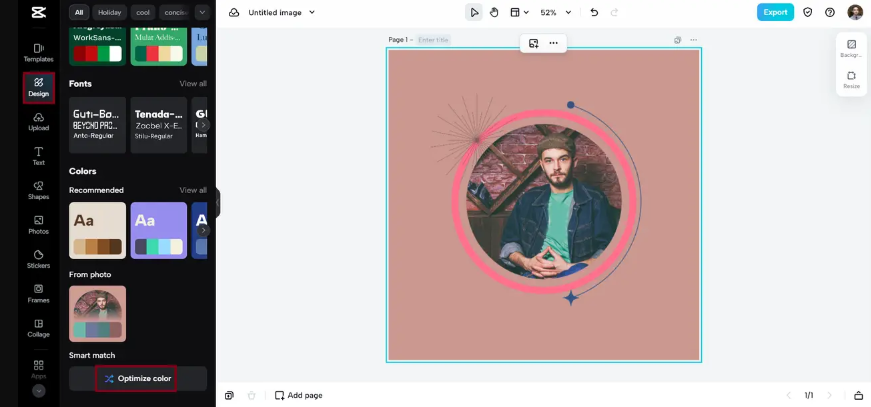The image size is (871, 407).
Task: Open the layout view dropdown
Action: 519,12
